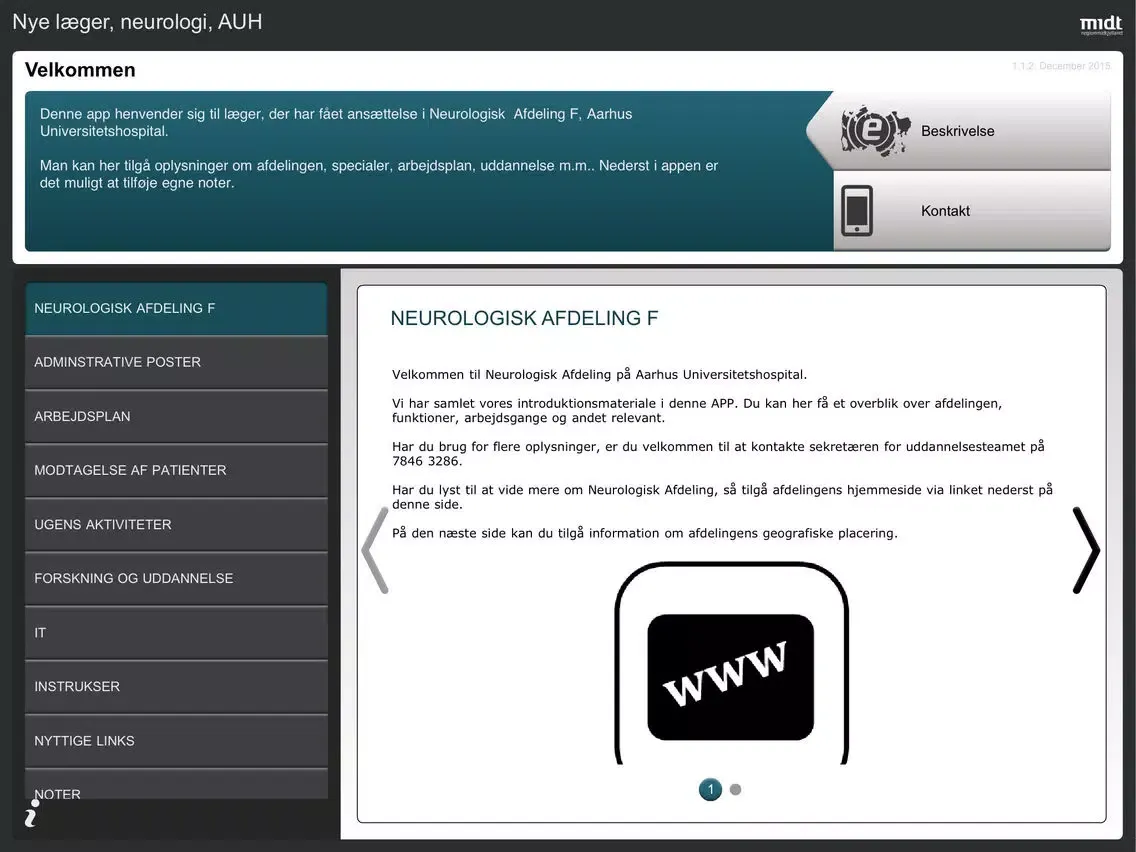Open the Kontakt button
The height and width of the screenshot is (852, 1136).
pos(972,211)
